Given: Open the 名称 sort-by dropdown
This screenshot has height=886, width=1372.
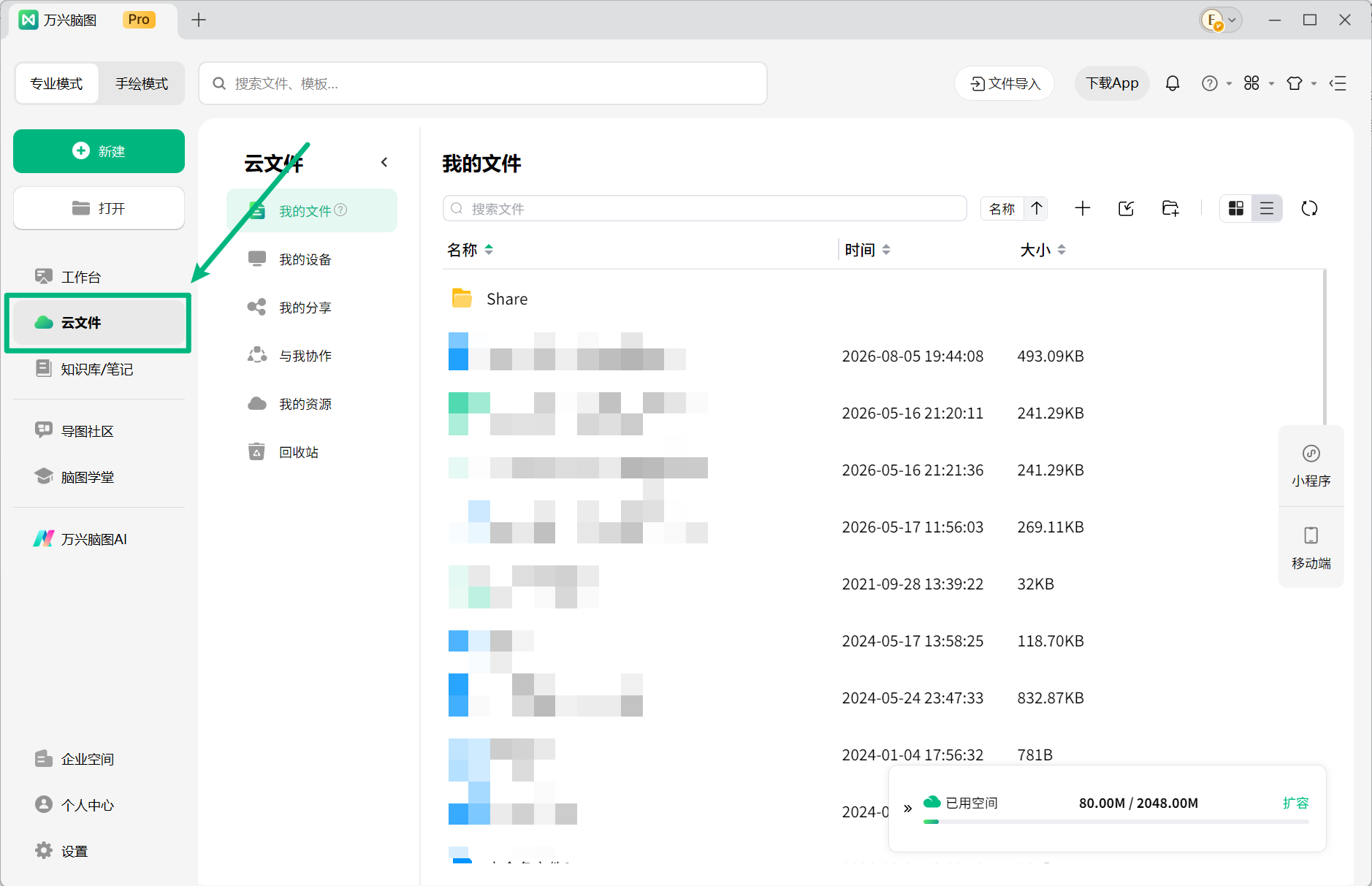Looking at the screenshot, I should [1002, 209].
